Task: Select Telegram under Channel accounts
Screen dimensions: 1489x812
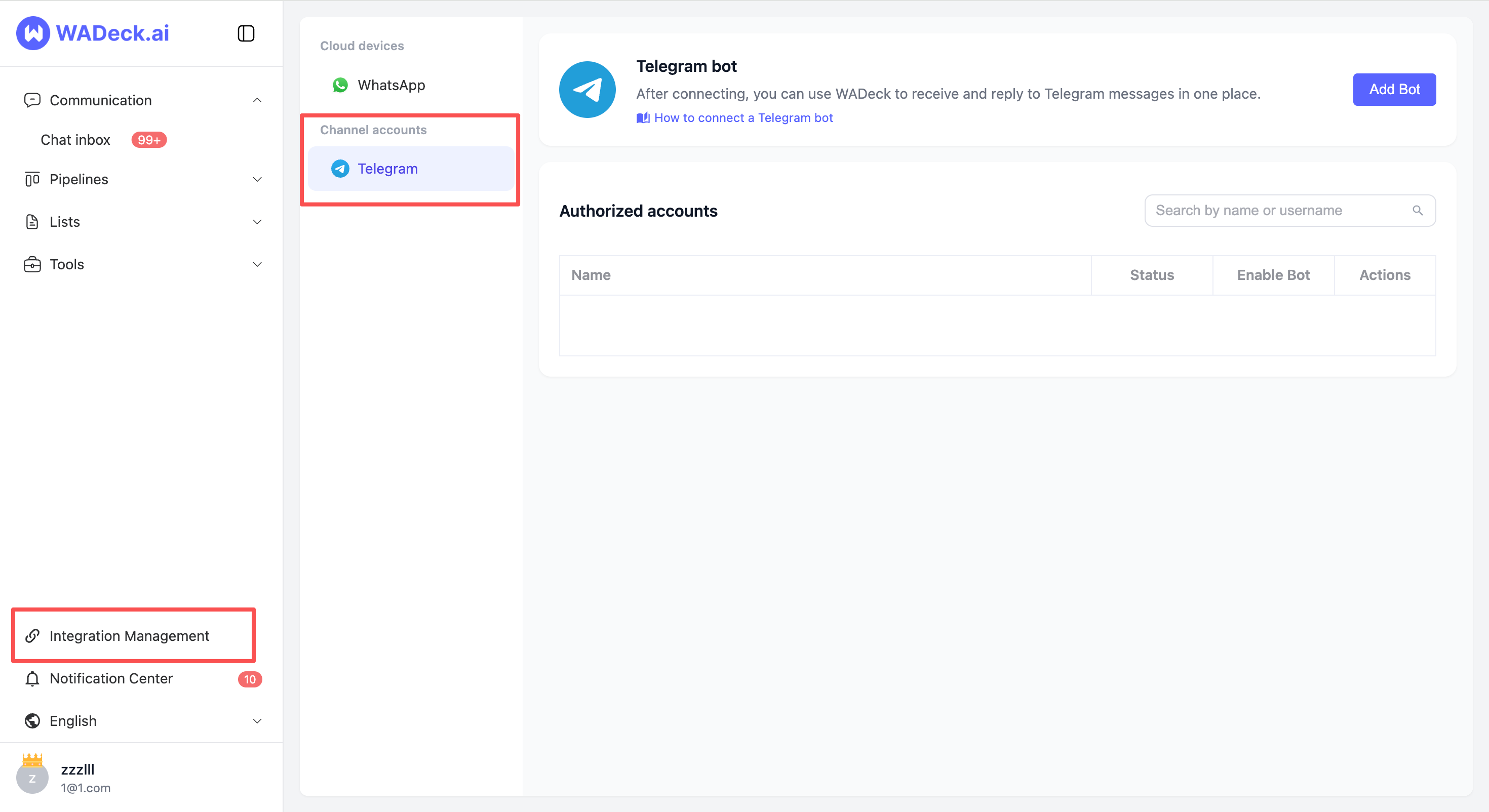Action: tap(411, 169)
